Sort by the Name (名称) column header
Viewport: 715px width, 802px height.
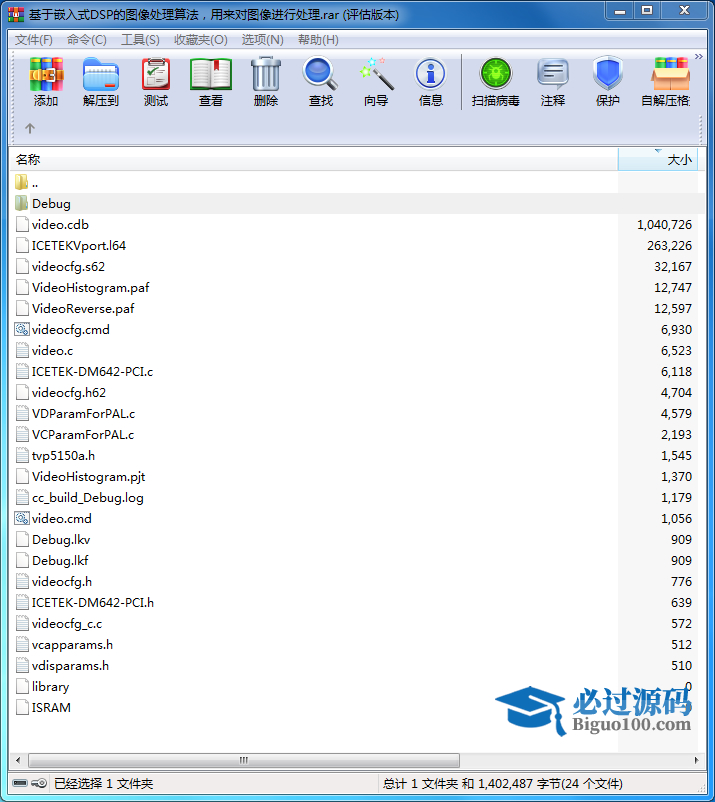[x=314, y=160]
